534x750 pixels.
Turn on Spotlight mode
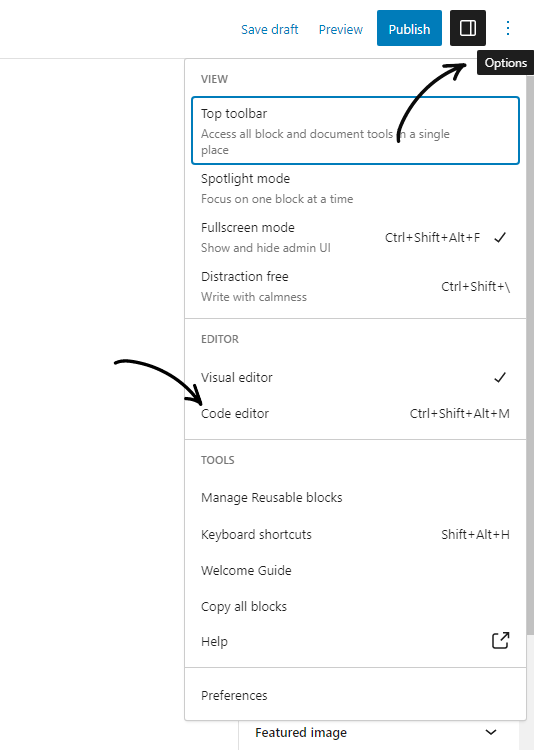point(355,188)
